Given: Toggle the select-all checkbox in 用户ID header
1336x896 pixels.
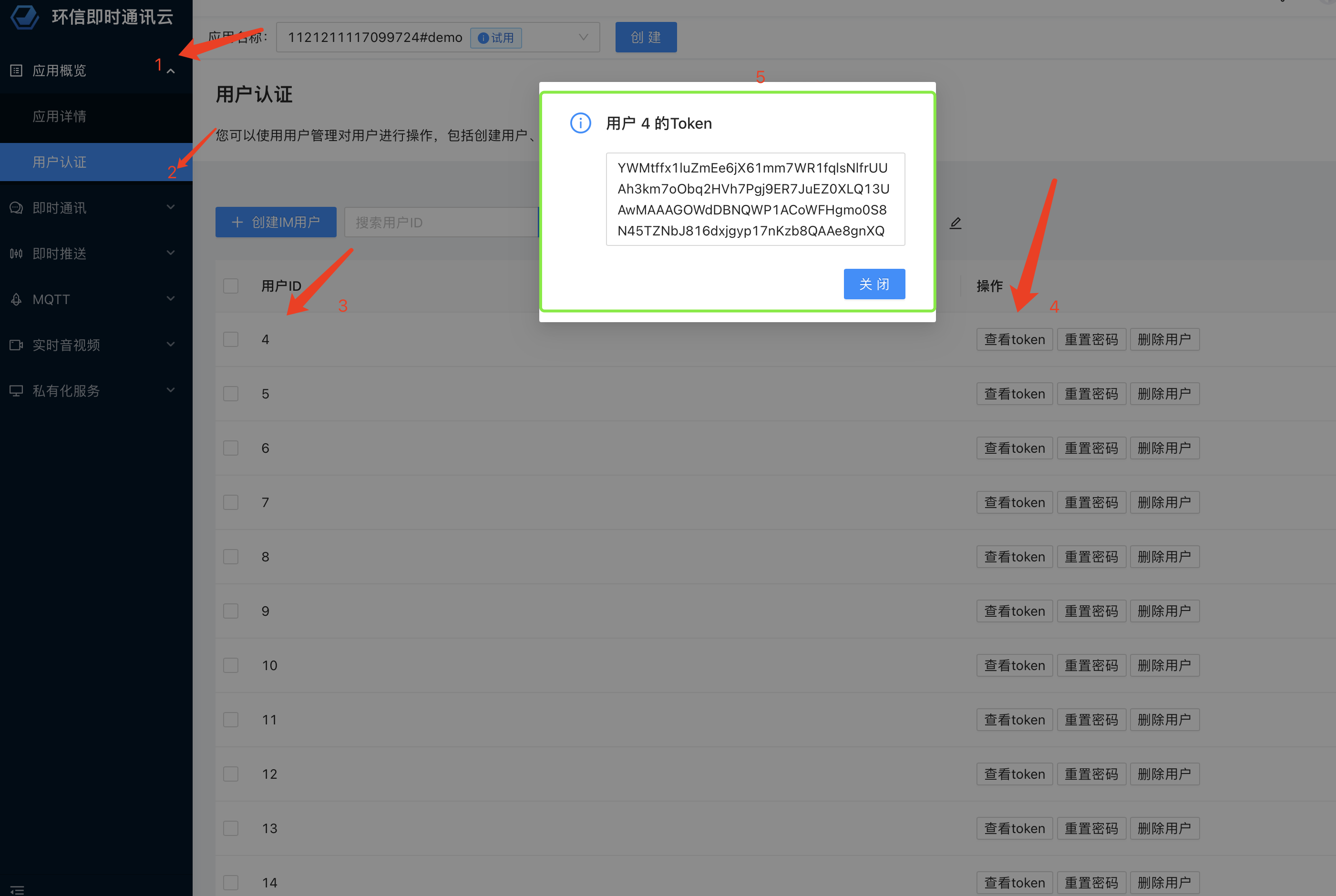Looking at the screenshot, I should [231, 285].
